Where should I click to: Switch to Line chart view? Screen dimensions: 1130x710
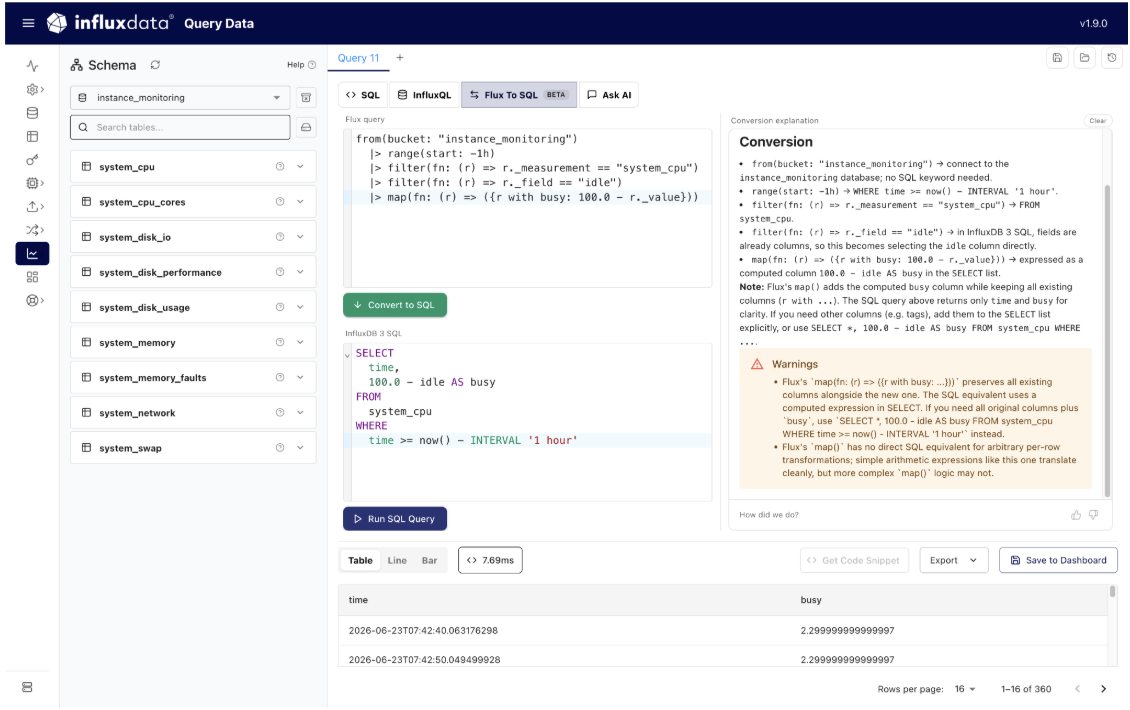397,560
